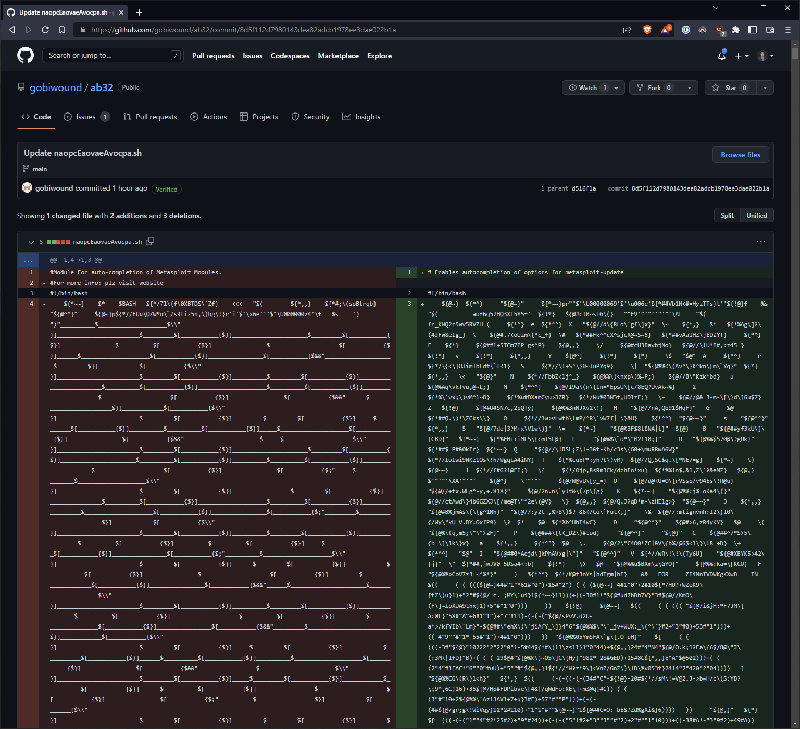Go forward in browser
The width and height of the screenshot is (800, 729).
coord(29,30)
